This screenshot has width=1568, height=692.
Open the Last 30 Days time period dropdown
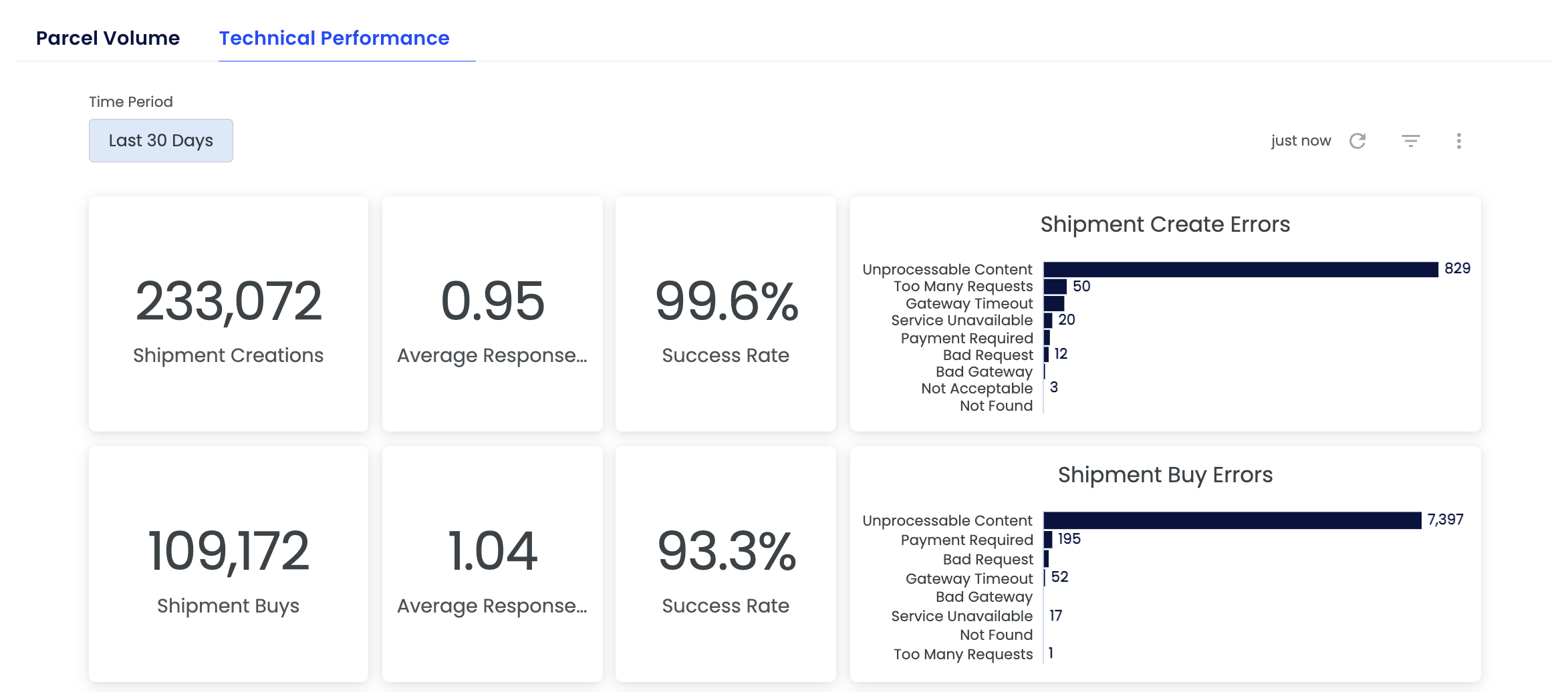click(x=161, y=140)
